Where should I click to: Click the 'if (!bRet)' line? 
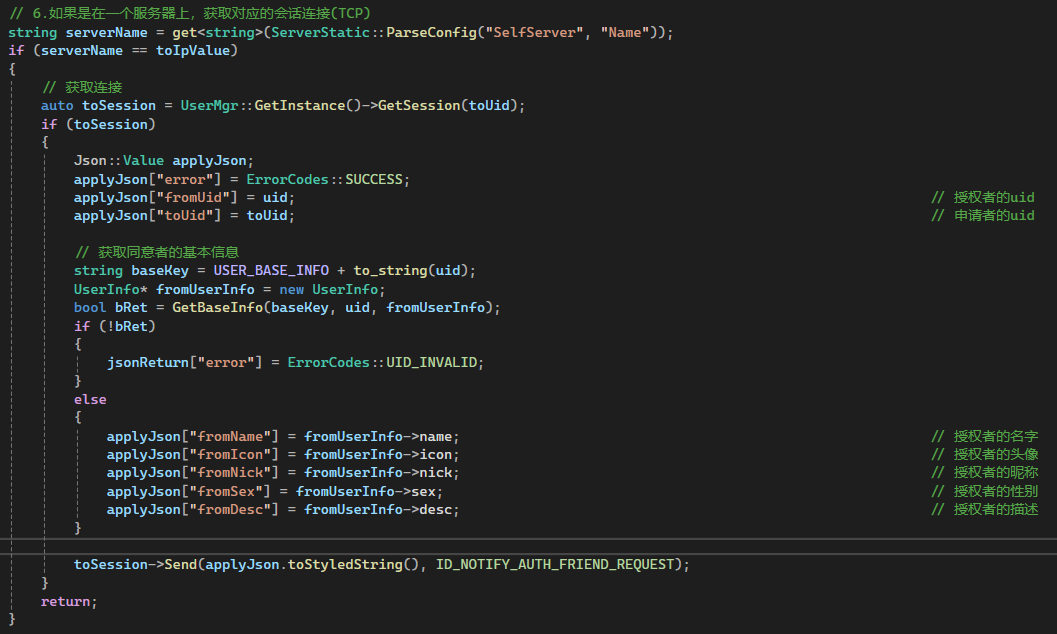[x=115, y=326]
